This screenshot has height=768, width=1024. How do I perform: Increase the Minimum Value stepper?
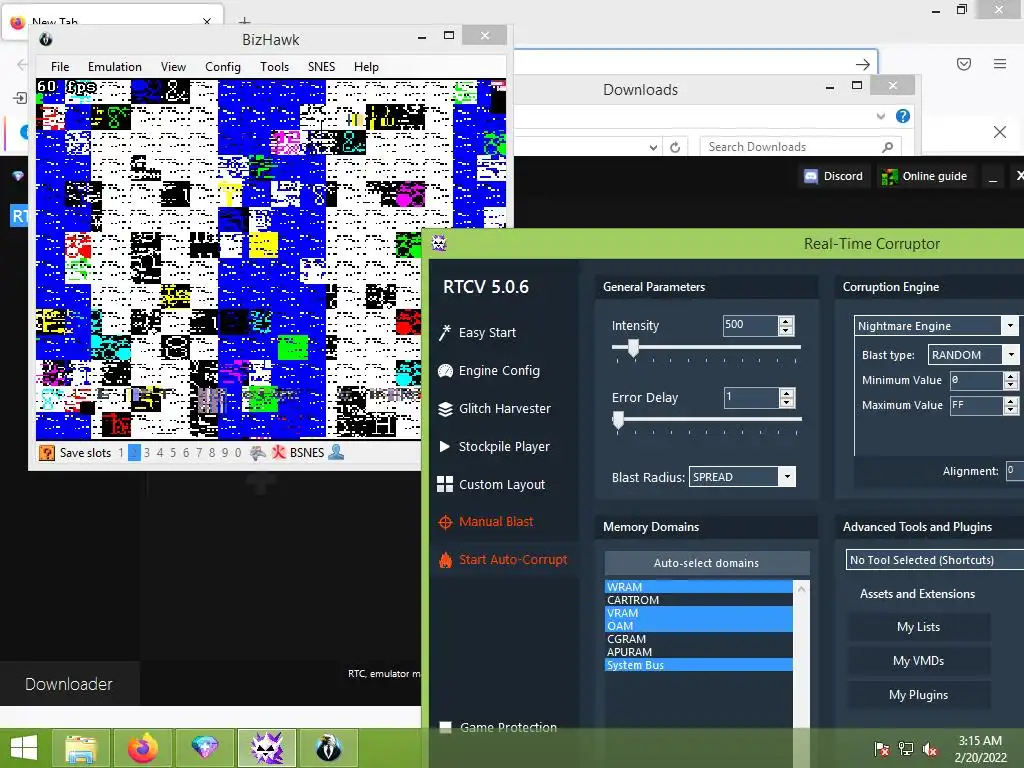tap(1010, 376)
